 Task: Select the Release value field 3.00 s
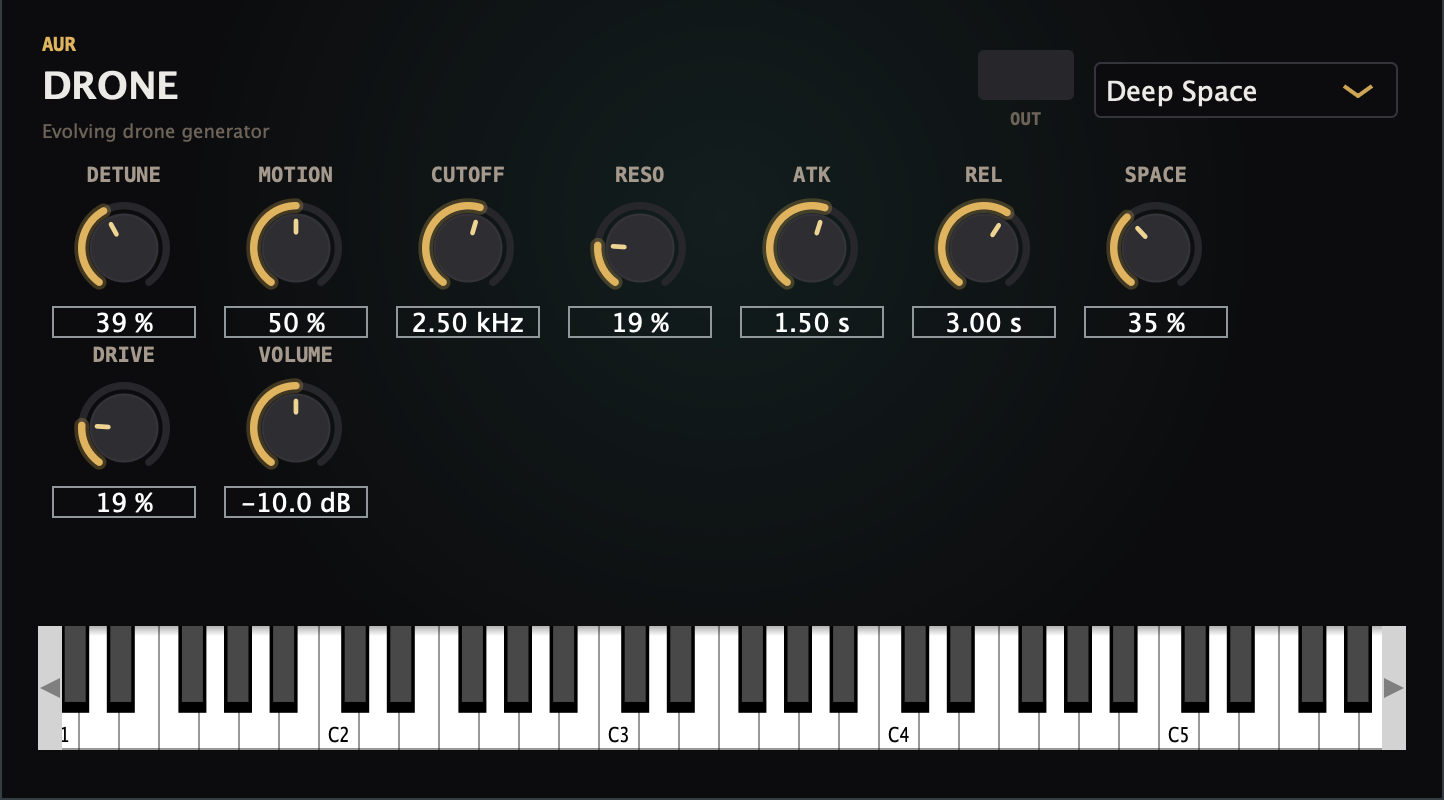pyautogui.click(x=984, y=322)
